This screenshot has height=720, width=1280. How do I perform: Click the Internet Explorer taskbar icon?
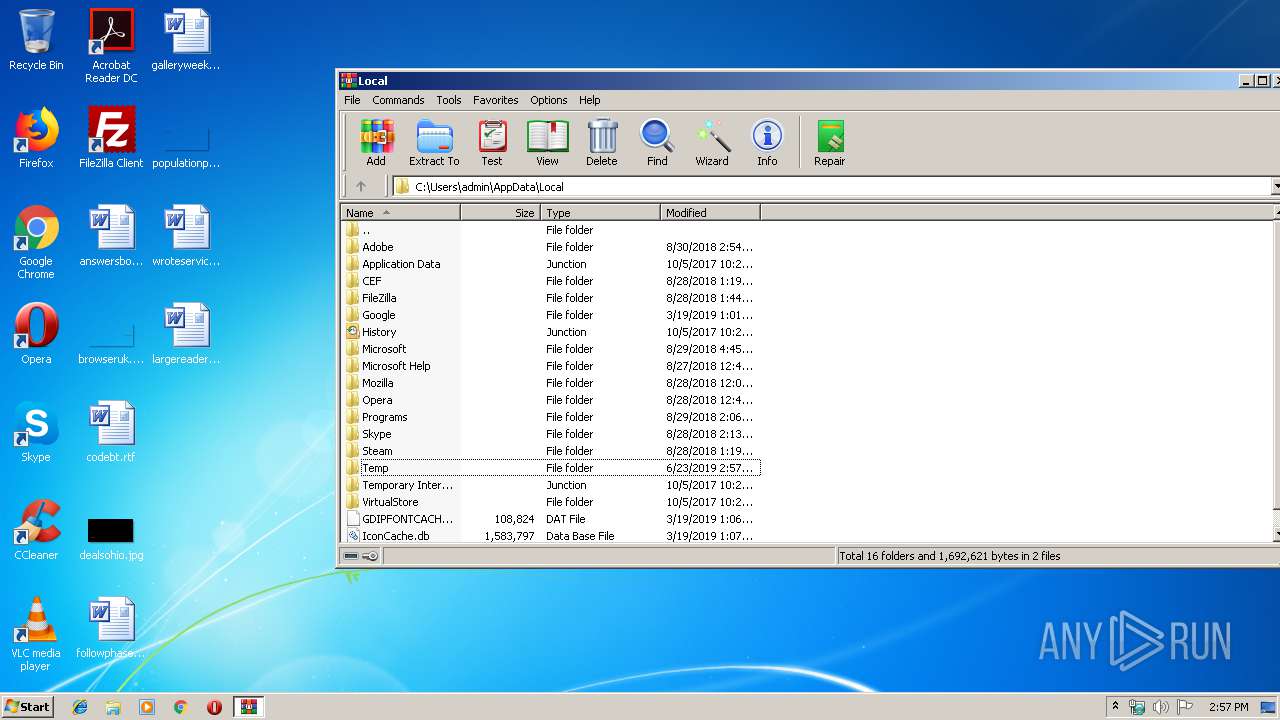[x=80, y=707]
